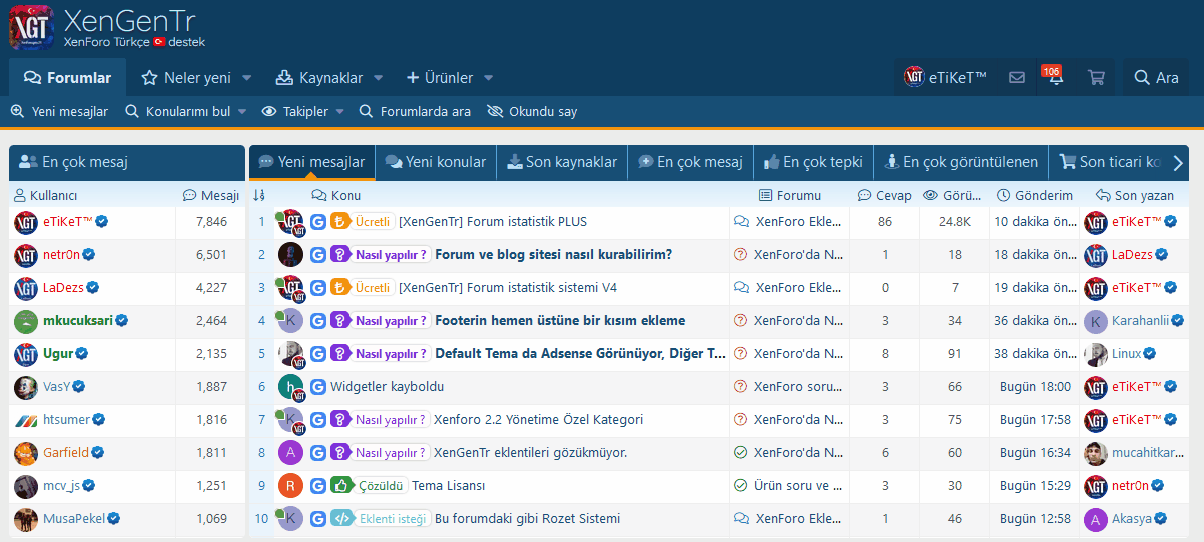Expand the Kaynaklar dropdown arrow
Image resolution: width=1204 pixels, height=542 pixels.
[x=379, y=78]
